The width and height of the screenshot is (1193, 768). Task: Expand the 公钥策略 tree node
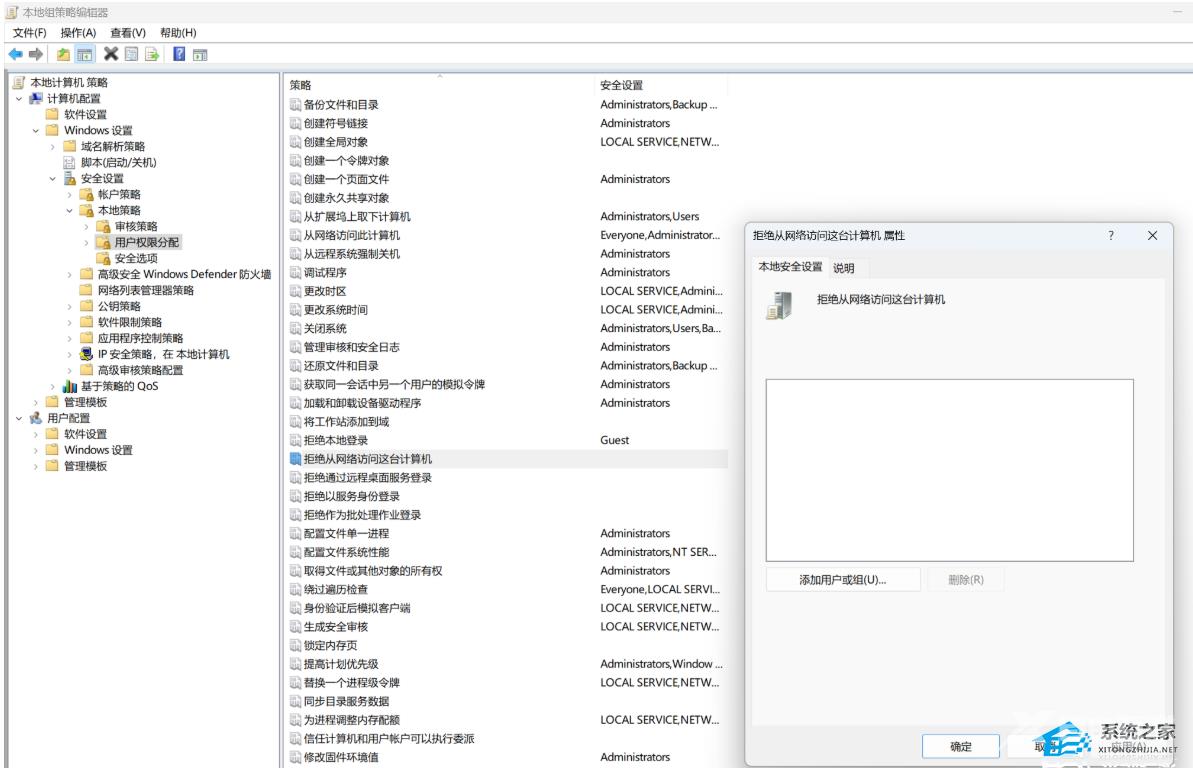click(x=69, y=307)
